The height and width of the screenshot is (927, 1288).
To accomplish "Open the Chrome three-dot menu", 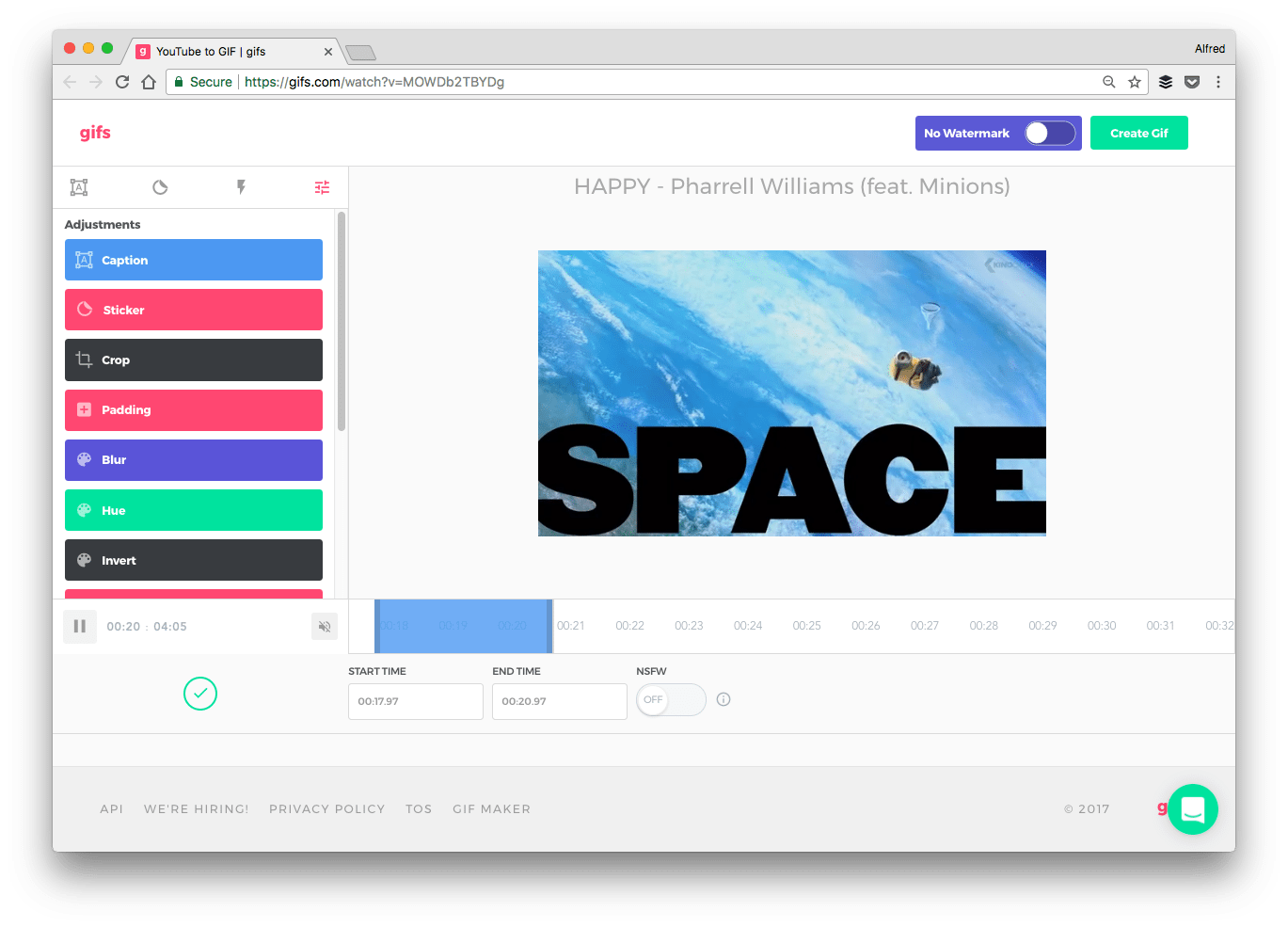I will pyautogui.click(x=1218, y=82).
